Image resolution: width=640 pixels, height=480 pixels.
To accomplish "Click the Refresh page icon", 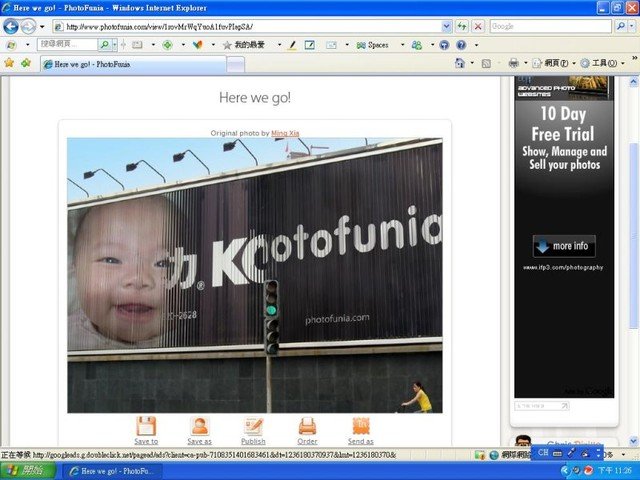I will 462,27.
